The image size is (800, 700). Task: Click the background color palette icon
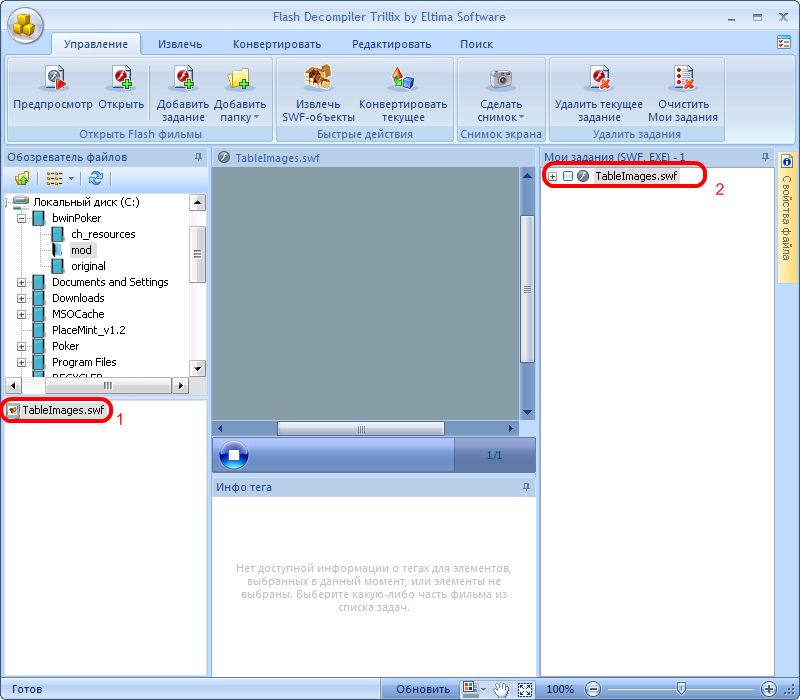coord(469,688)
